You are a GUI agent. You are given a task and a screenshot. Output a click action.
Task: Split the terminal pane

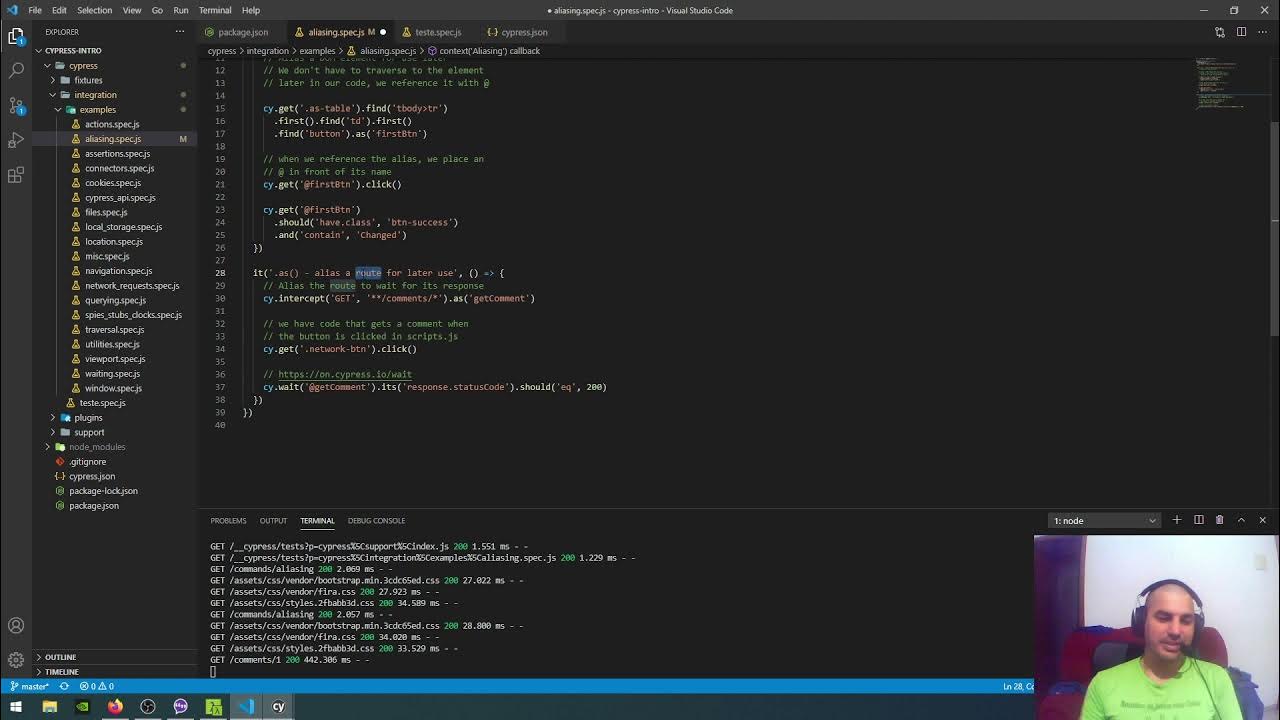(x=1199, y=520)
